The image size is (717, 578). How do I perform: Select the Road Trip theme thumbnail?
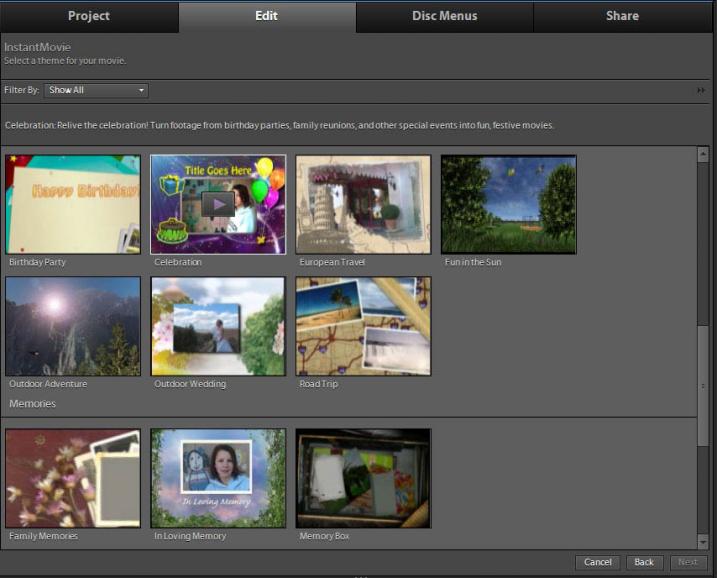click(x=363, y=326)
